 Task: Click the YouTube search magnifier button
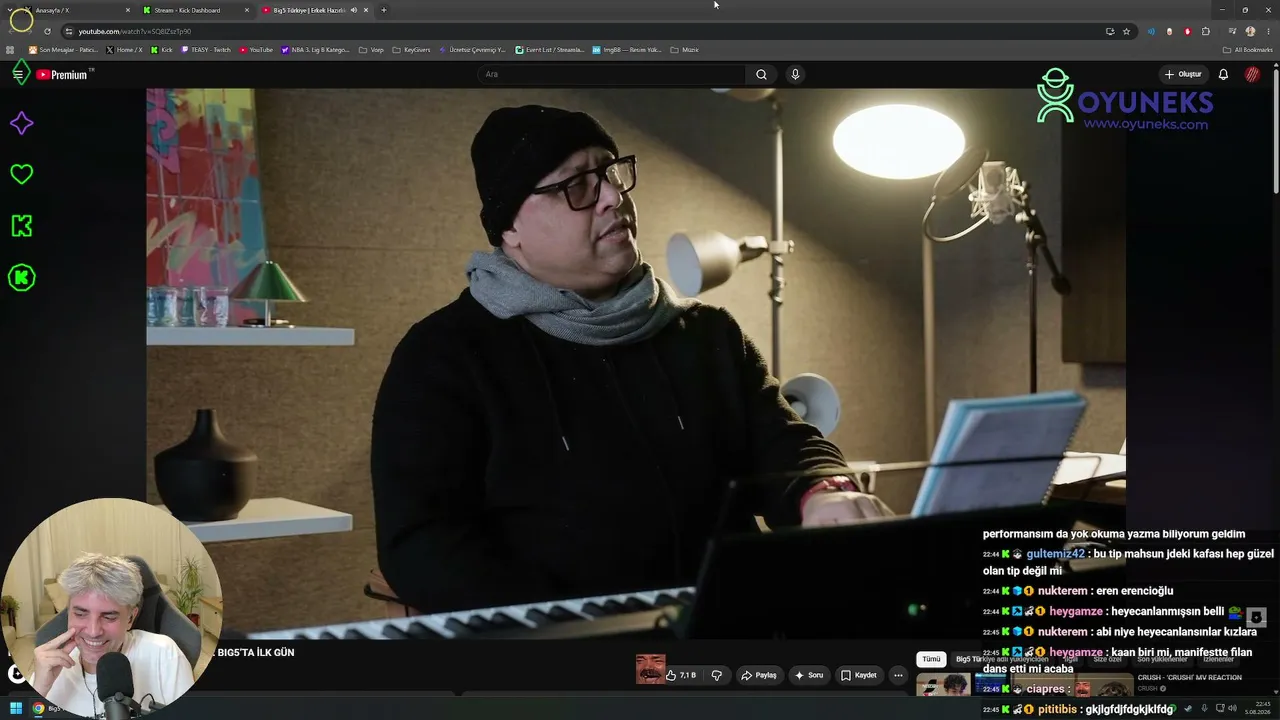[x=761, y=74]
